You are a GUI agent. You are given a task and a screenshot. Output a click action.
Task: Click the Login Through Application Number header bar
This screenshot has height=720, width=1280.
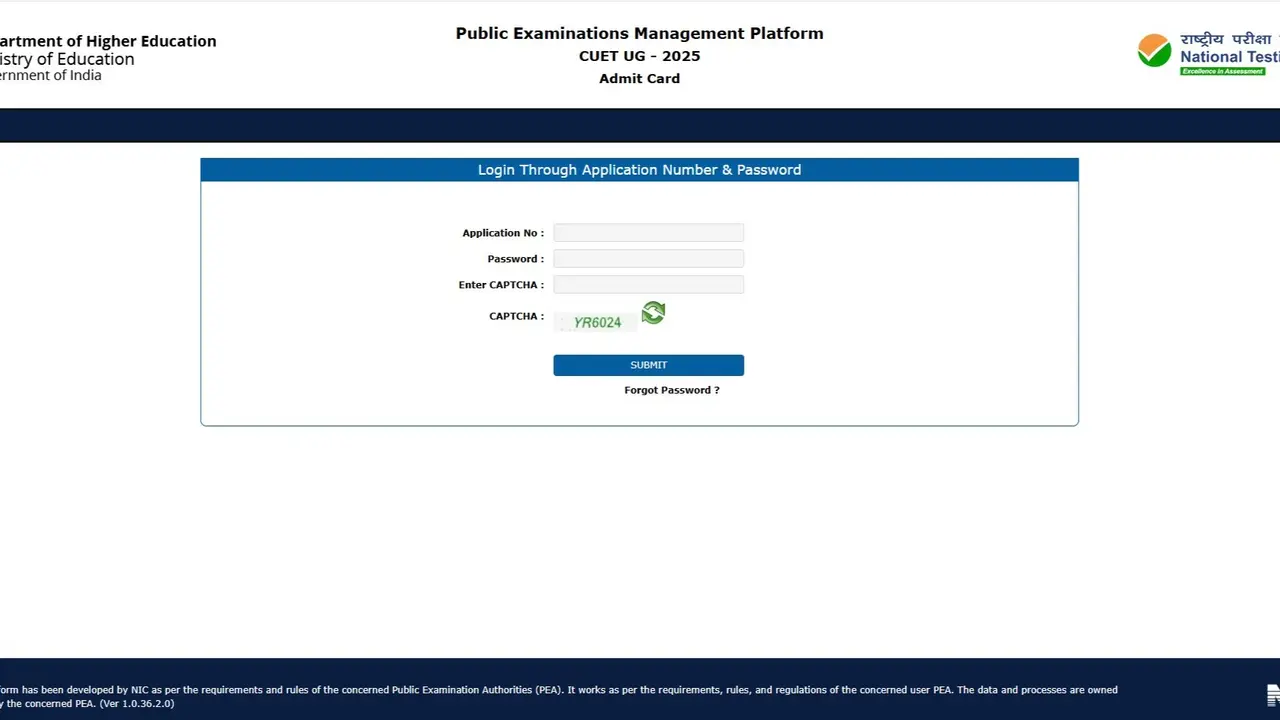(x=639, y=169)
